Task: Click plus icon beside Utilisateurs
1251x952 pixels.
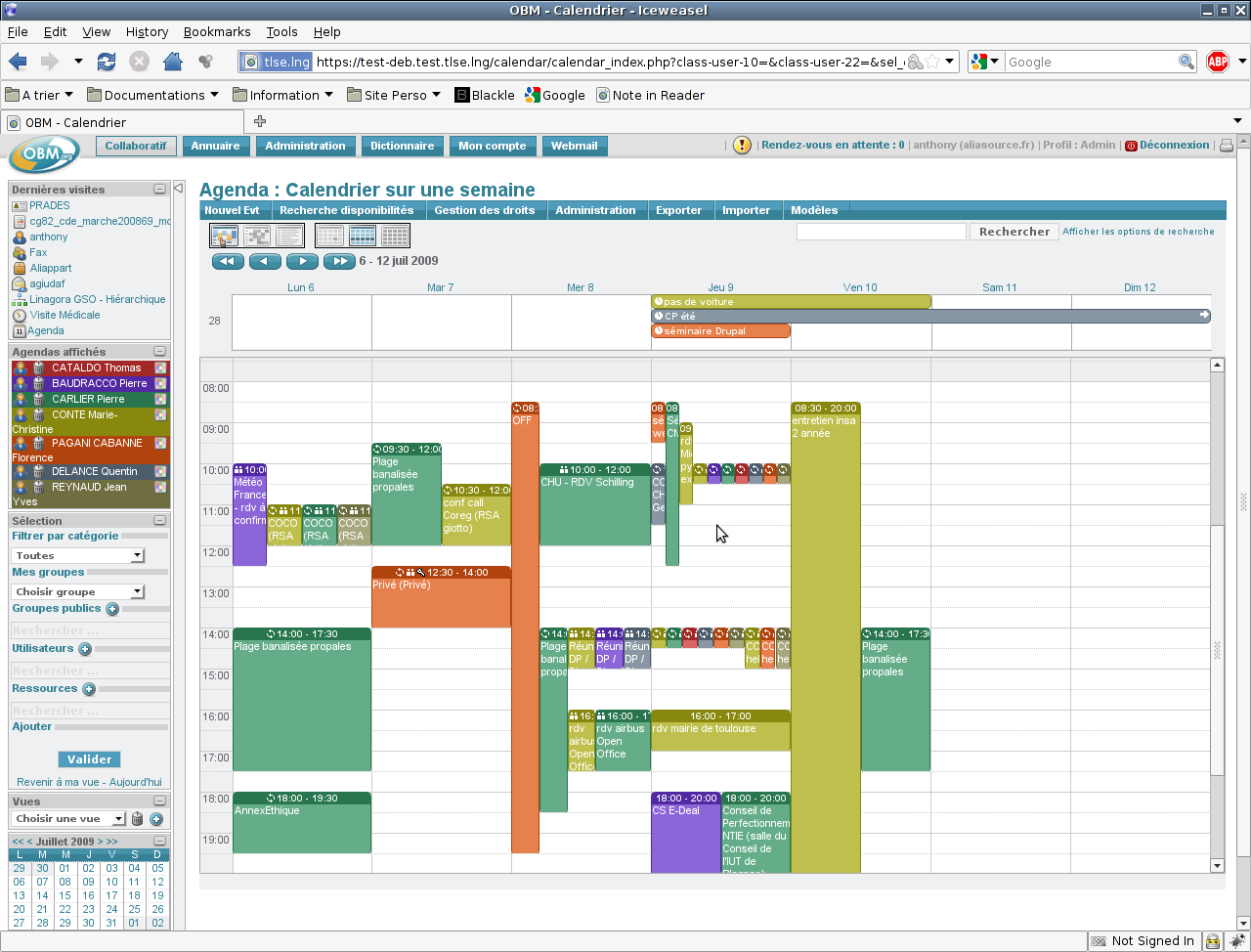Action: point(85,649)
